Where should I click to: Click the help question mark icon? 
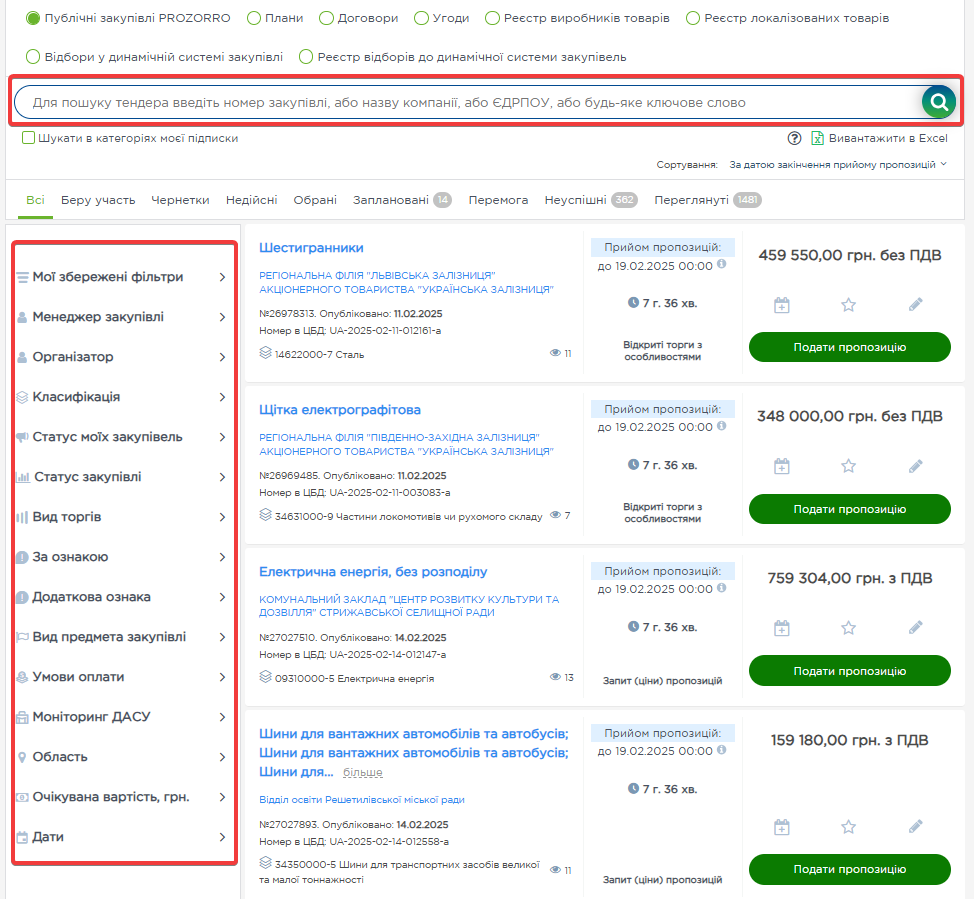coord(795,139)
